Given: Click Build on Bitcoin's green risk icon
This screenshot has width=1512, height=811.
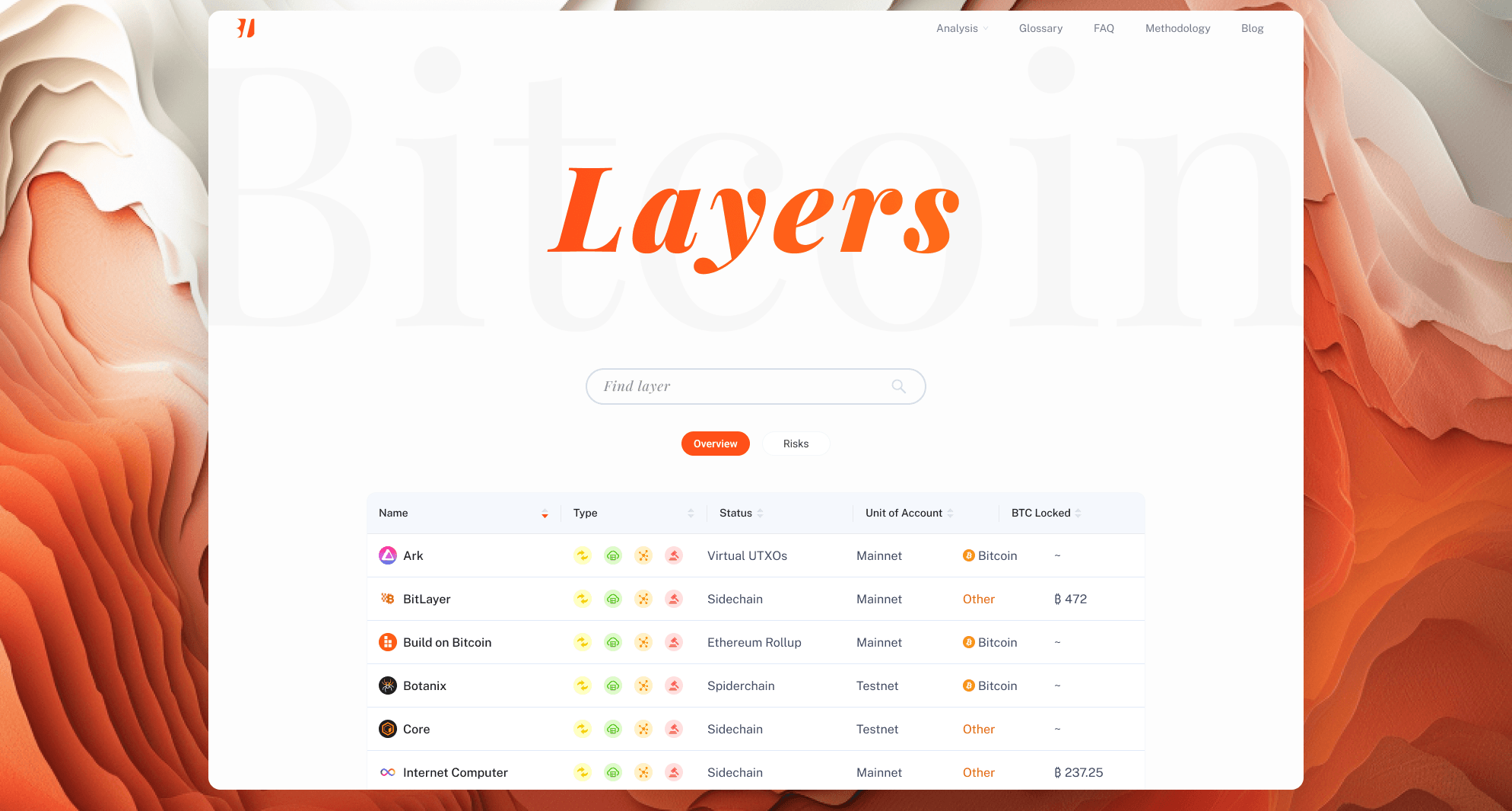Looking at the screenshot, I should pyautogui.click(x=613, y=642).
